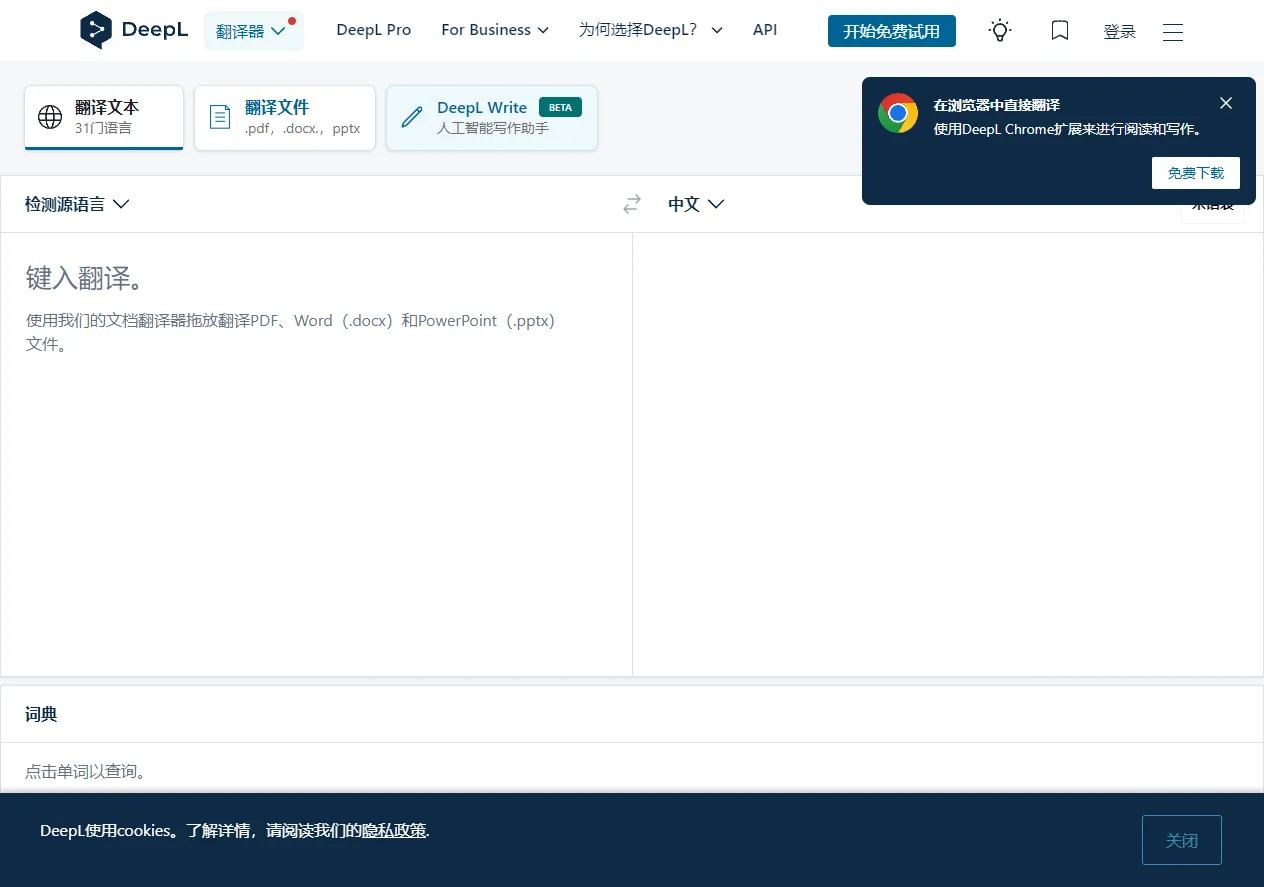Click 开始免费试用 button

click(891, 31)
